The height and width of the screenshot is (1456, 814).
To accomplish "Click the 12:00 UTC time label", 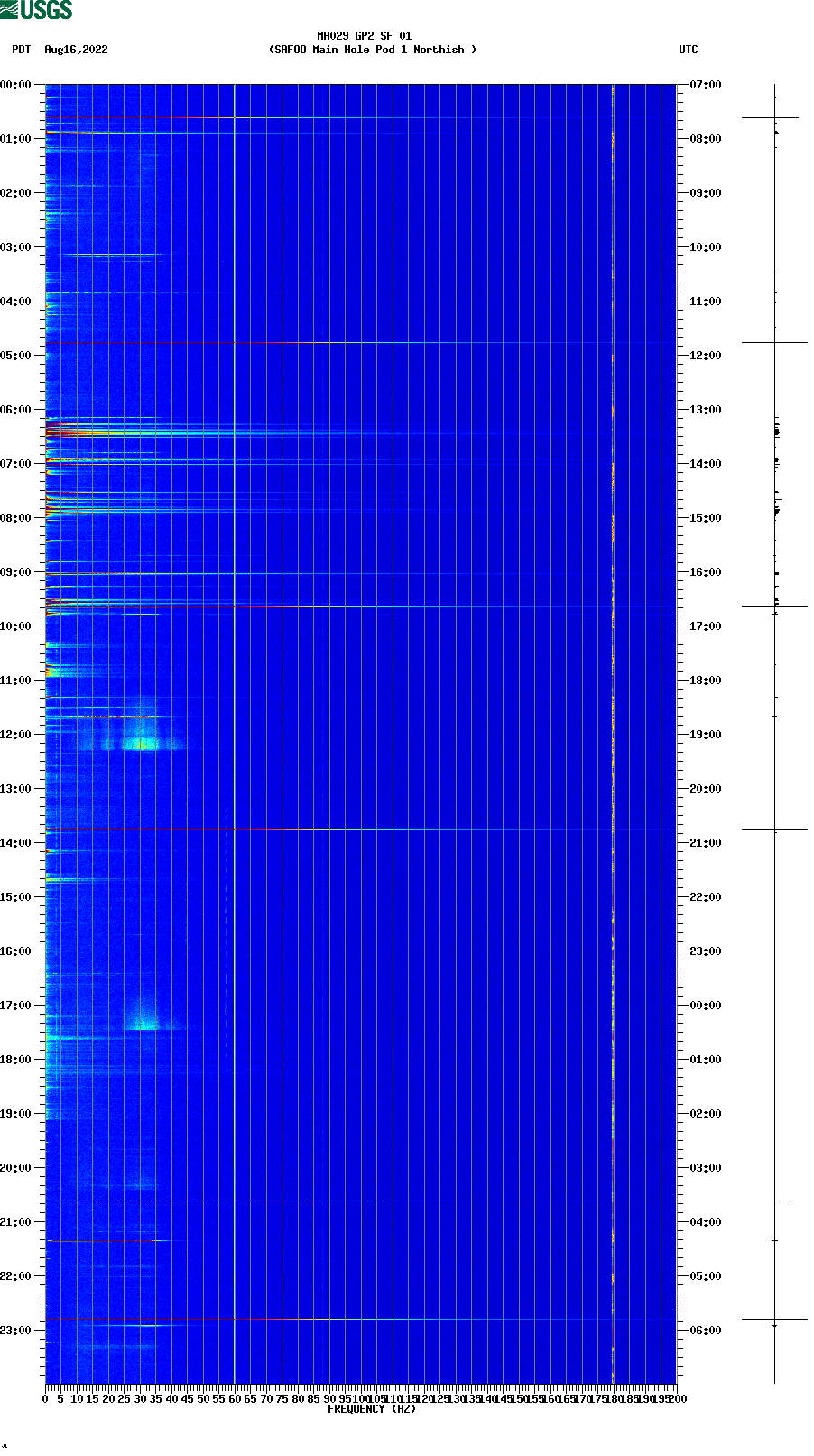I will point(706,356).
